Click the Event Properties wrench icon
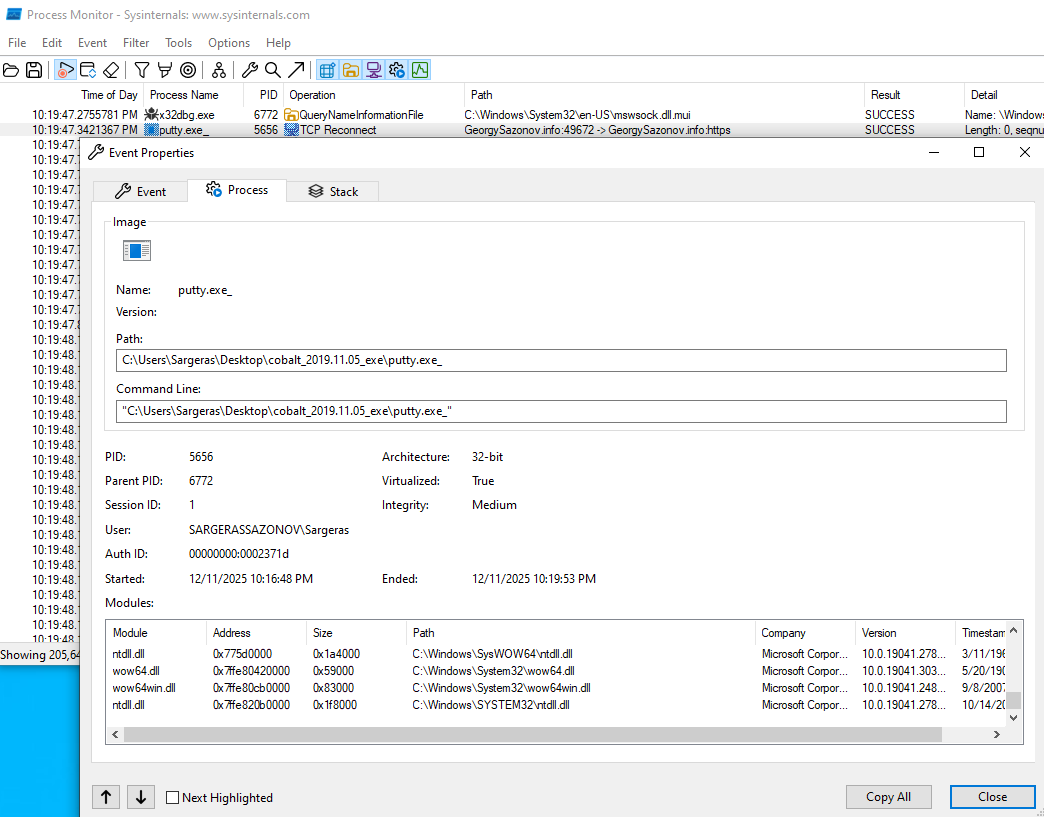 click(249, 69)
